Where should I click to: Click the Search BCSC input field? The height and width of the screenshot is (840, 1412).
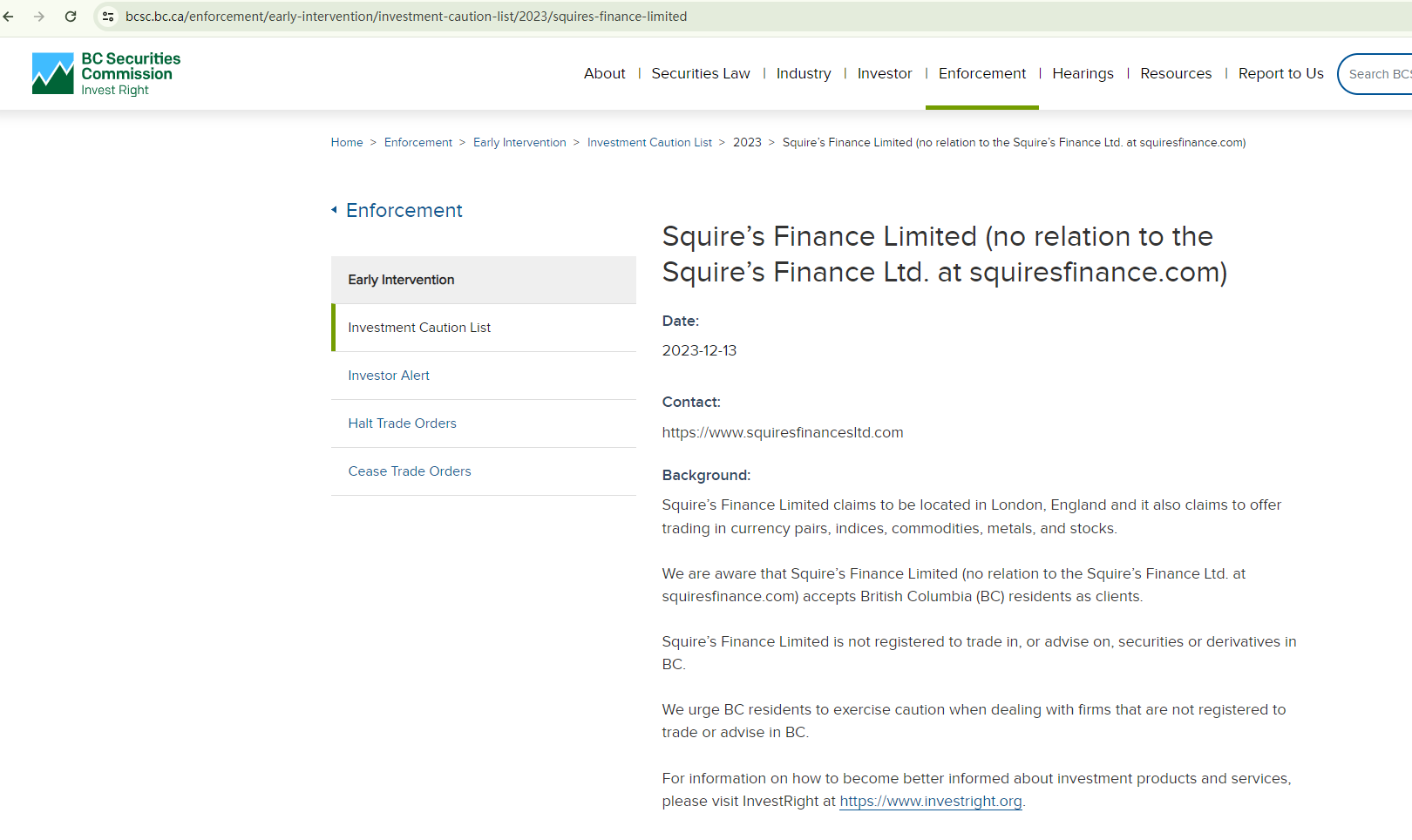coord(1379,74)
